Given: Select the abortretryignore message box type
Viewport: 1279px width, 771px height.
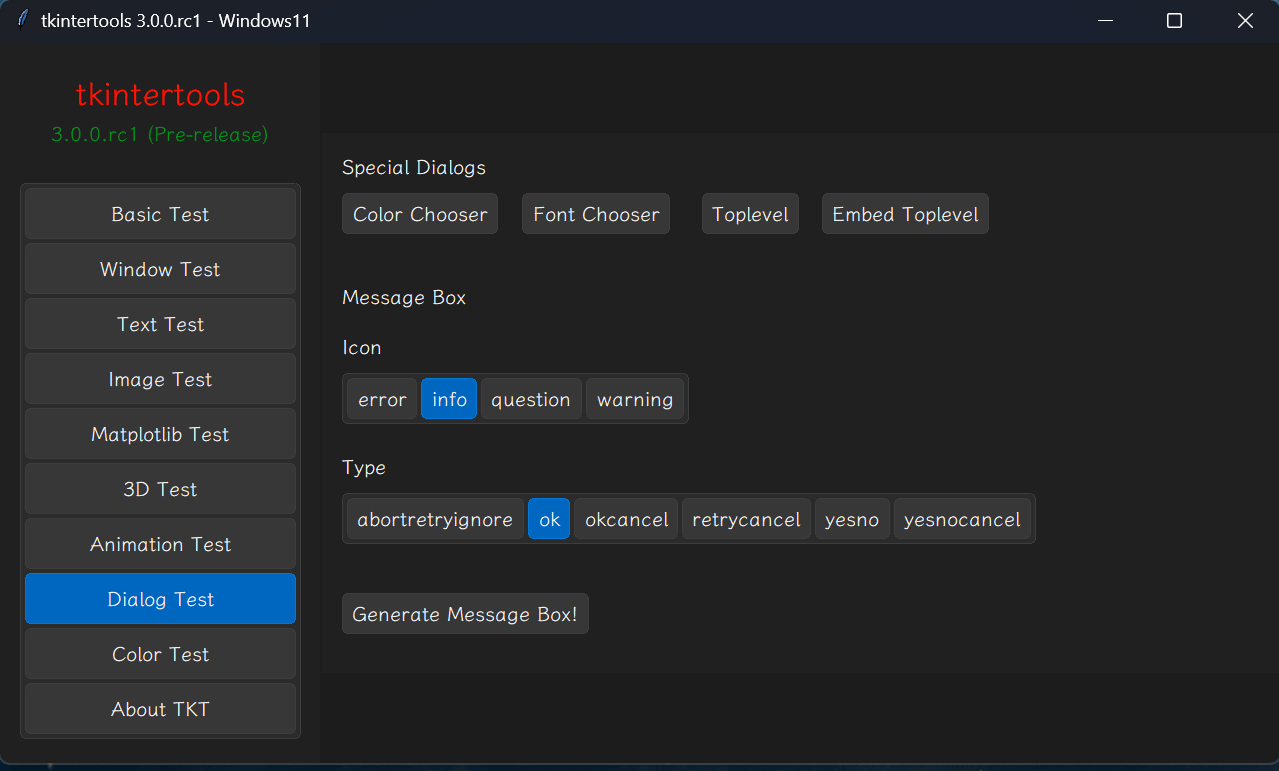Looking at the screenshot, I should pos(434,518).
